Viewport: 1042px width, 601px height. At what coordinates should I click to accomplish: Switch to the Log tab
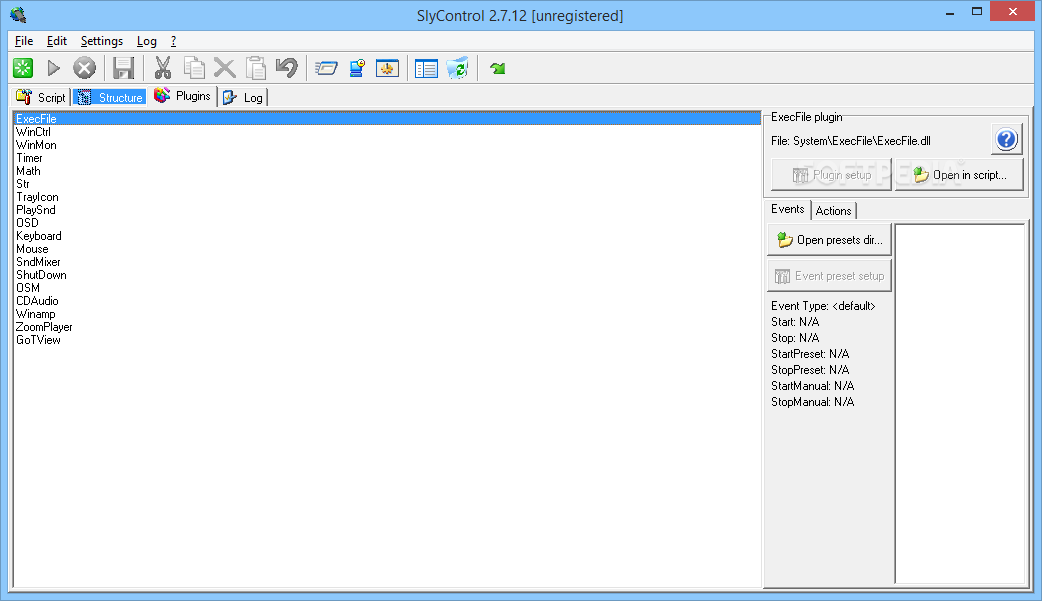(243, 98)
